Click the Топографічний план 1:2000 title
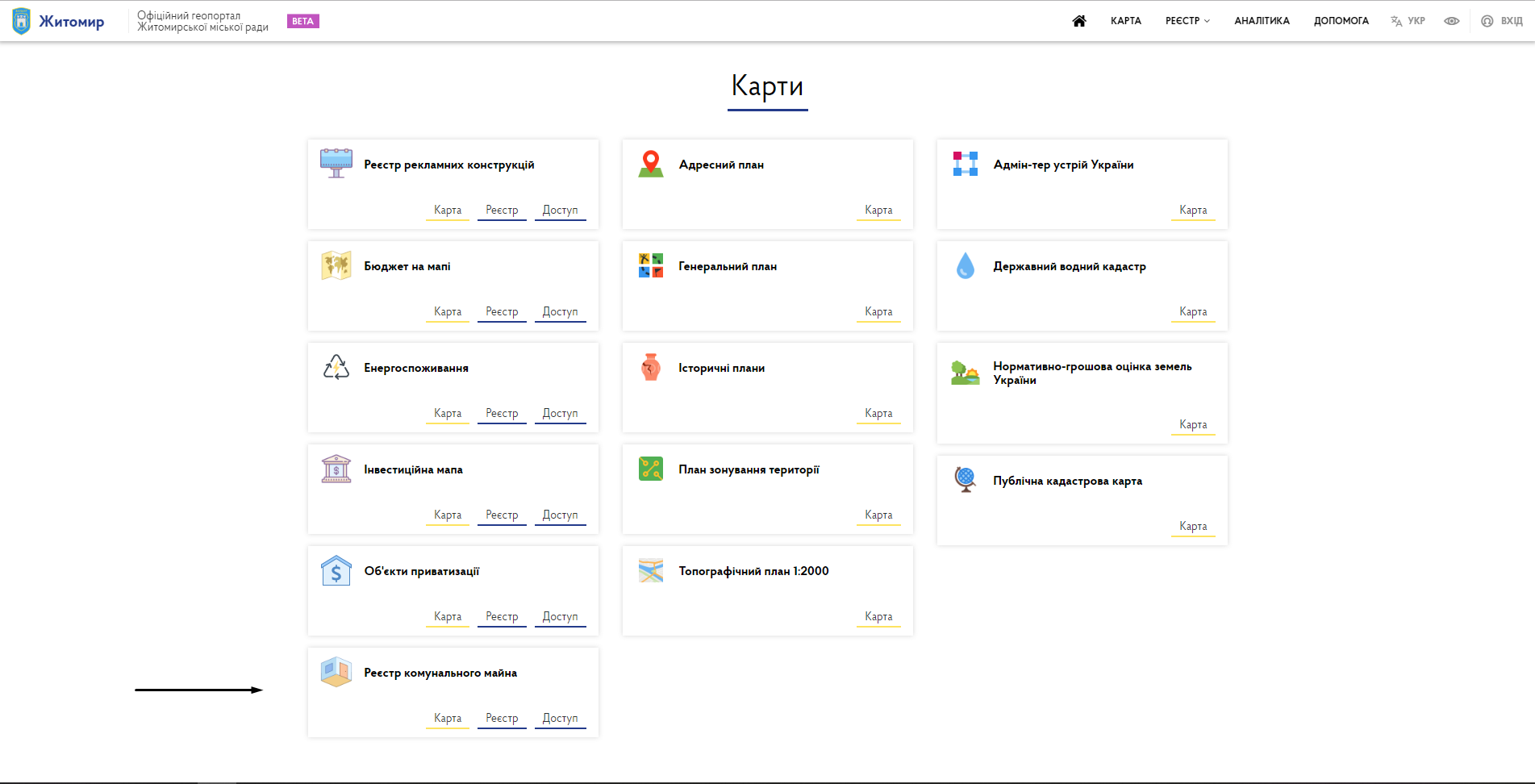This screenshot has width=1535, height=784. 753,571
